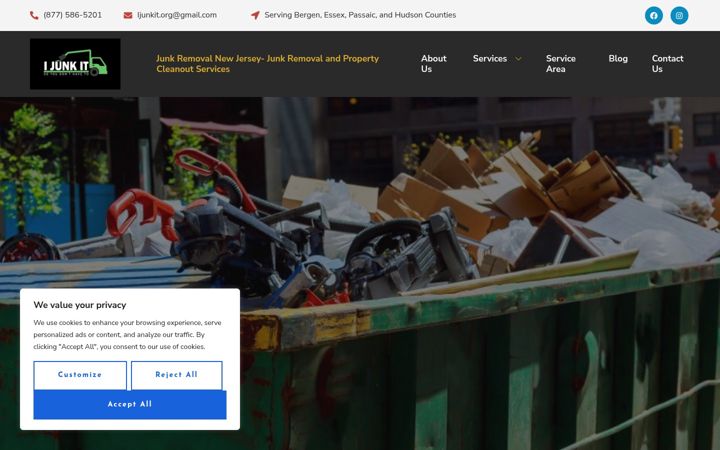Click the Serving Bergen, Essex, Passaic text
The width and height of the screenshot is (720, 450).
click(360, 15)
